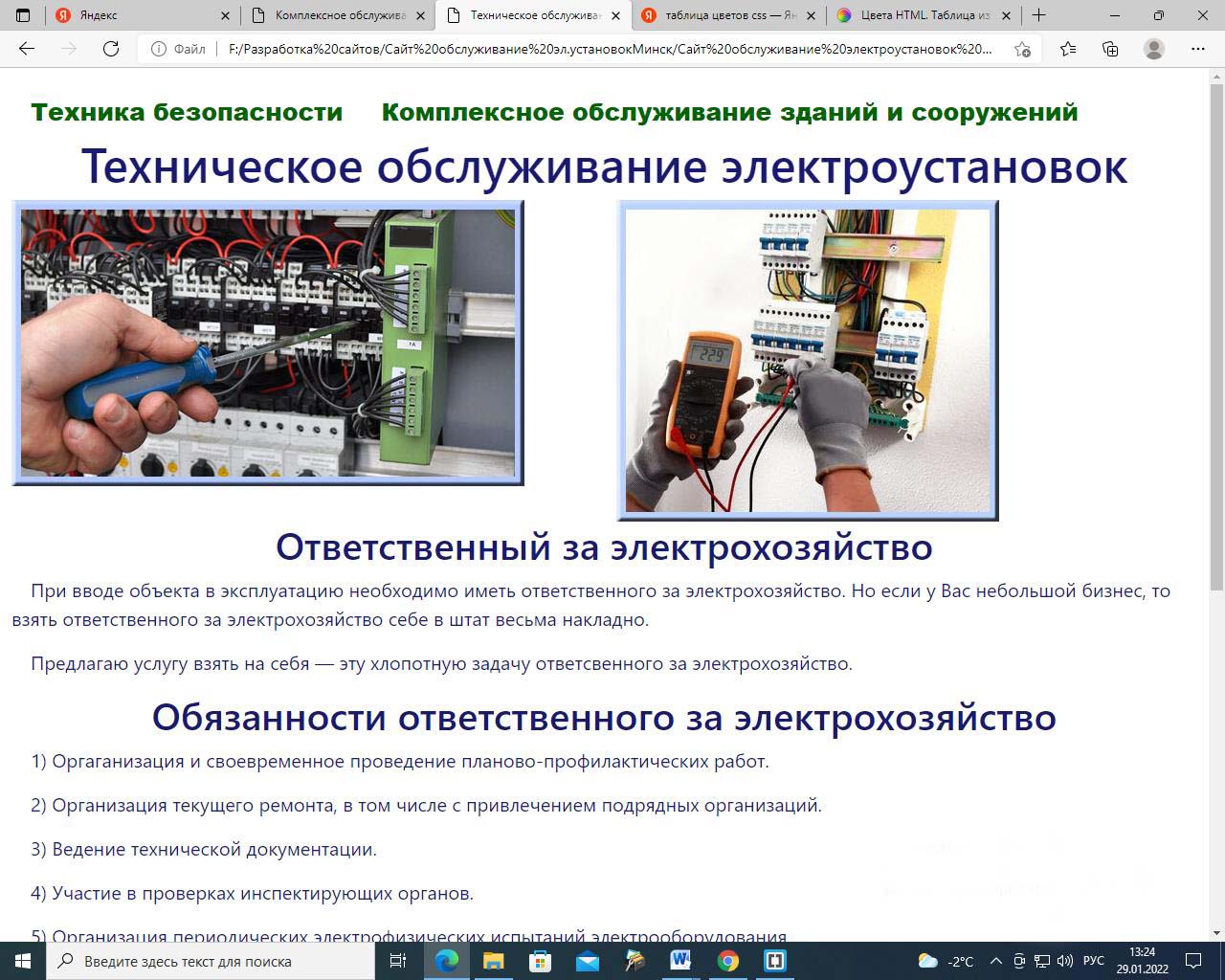The image size is (1225, 980).
Task: Open the Collections icon in toolbar
Action: (x=1110, y=49)
